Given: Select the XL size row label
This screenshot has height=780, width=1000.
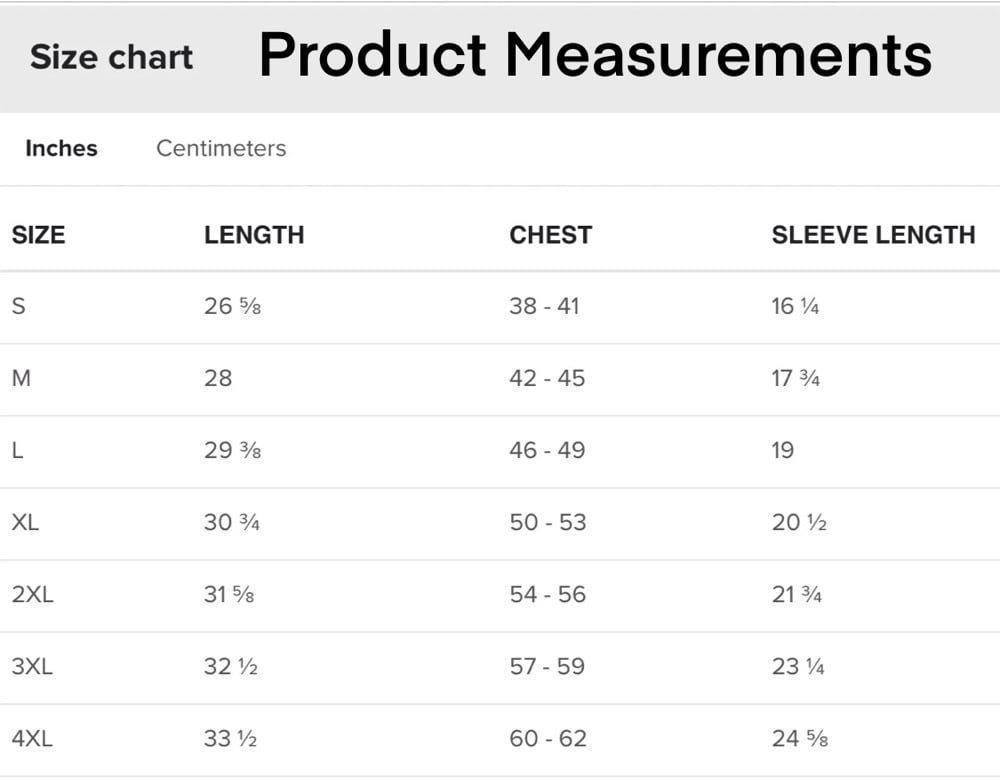Looking at the screenshot, I should (26, 522).
